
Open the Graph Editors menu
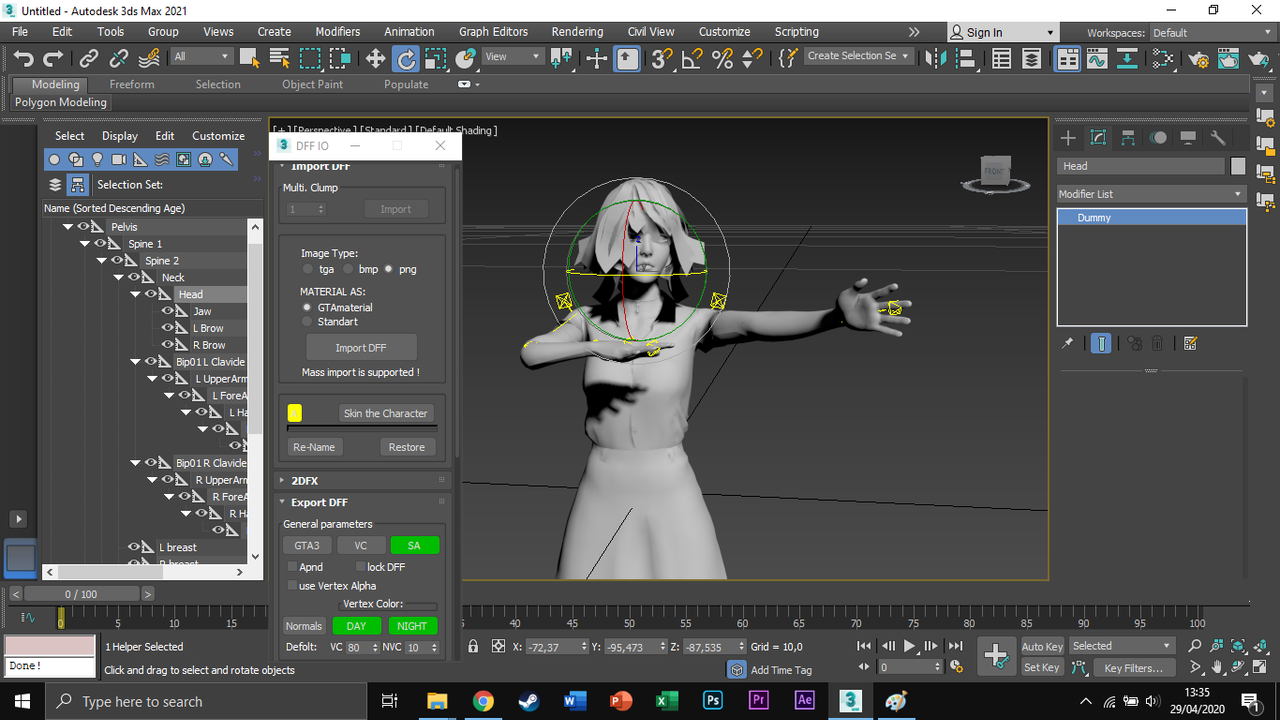pos(493,32)
